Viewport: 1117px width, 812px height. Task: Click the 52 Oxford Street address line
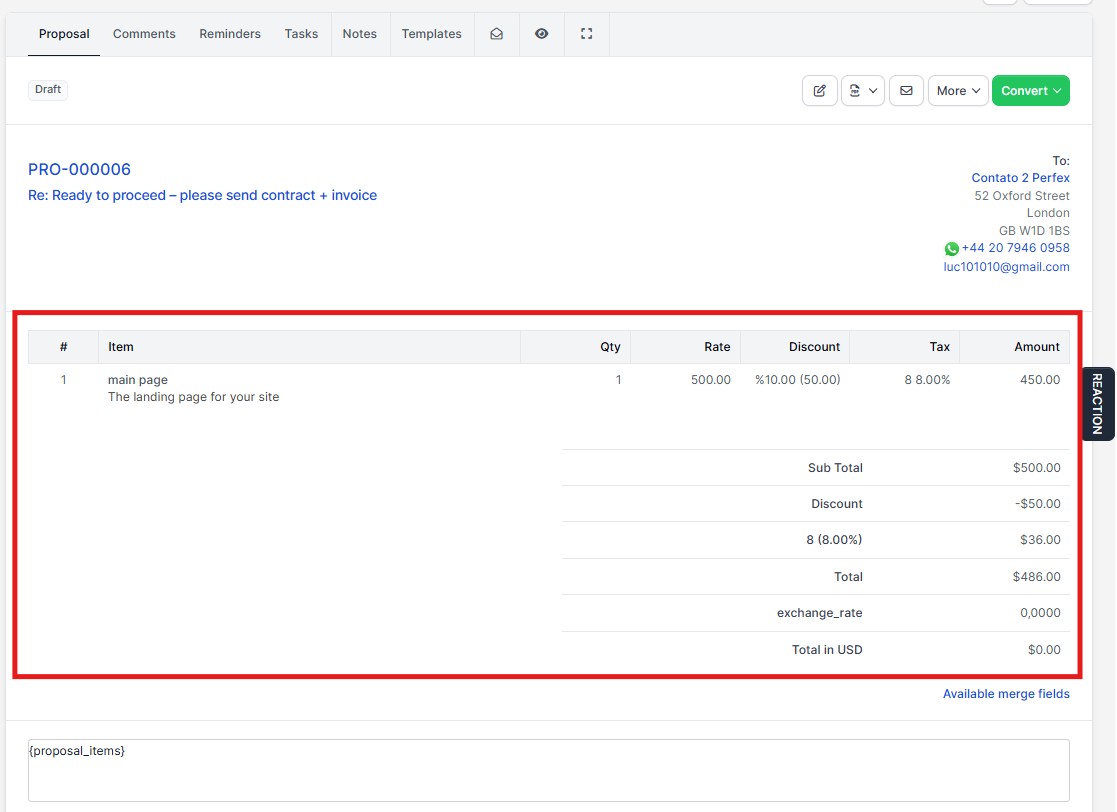click(1022, 195)
